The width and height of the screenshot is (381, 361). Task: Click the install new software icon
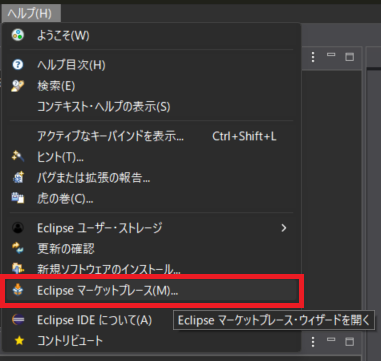tap(18, 268)
